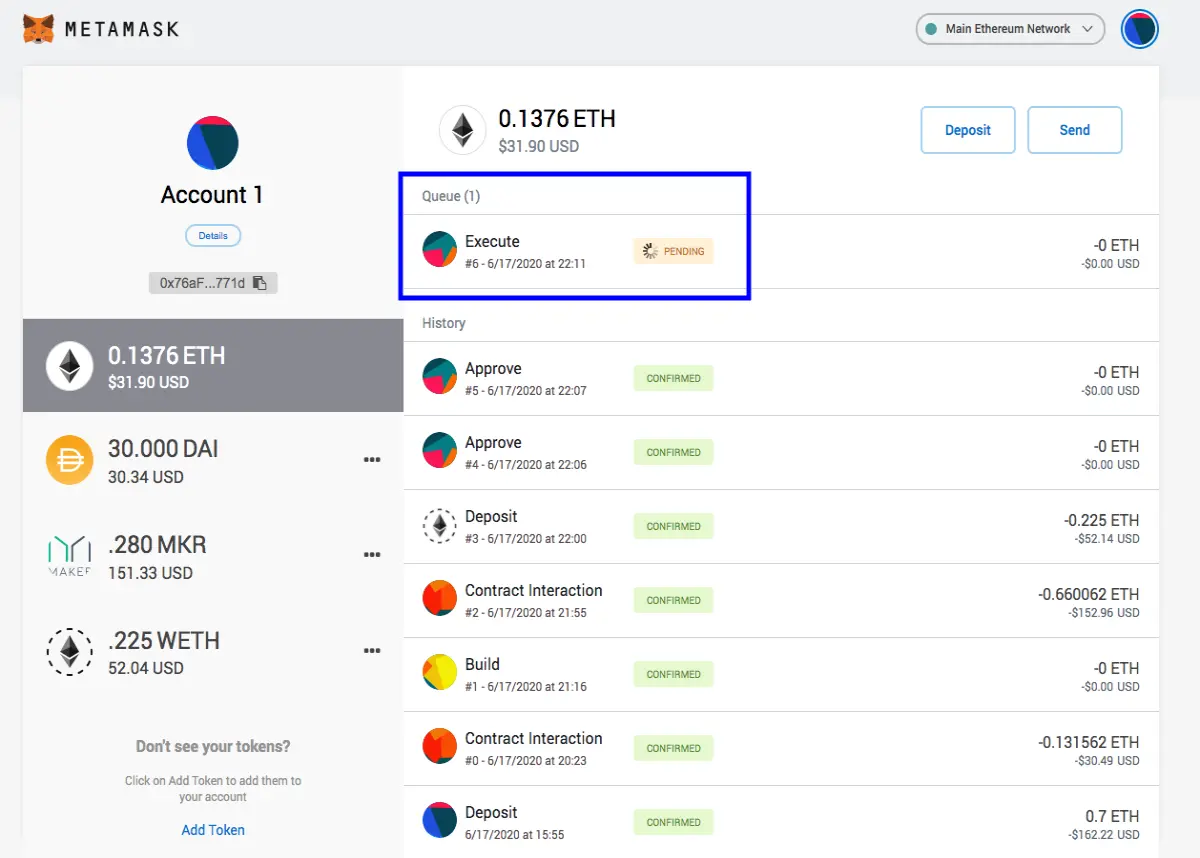This screenshot has width=1200, height=858.
Task: Click the identicon of Contract Interaction #0
Action: pyautogui.click(x=440, y=746)
